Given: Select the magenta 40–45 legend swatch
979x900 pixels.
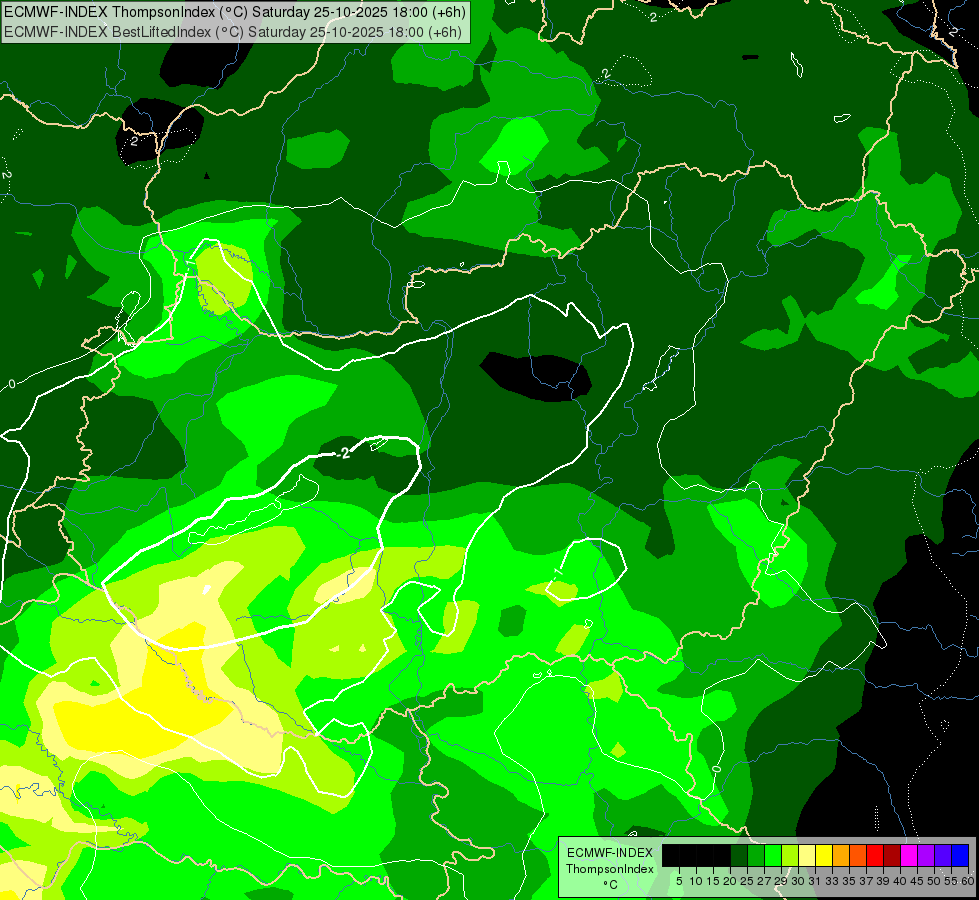Looking at the screenshot, I should pyautogui.click(x=909, y=855).
